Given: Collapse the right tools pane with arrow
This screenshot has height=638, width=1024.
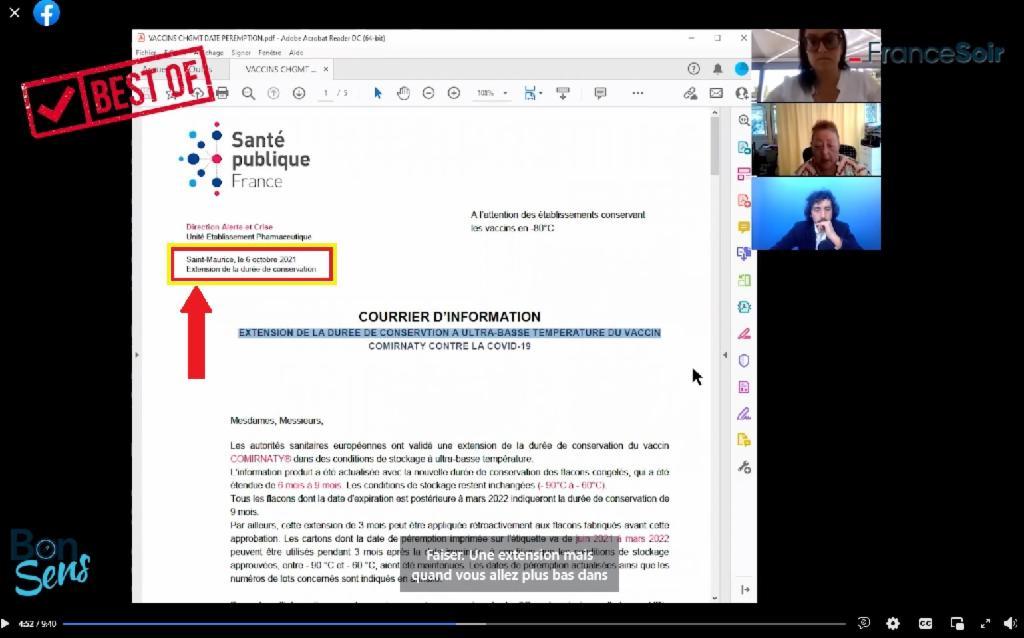Looking at the screenshot, I should coord(745,590).
